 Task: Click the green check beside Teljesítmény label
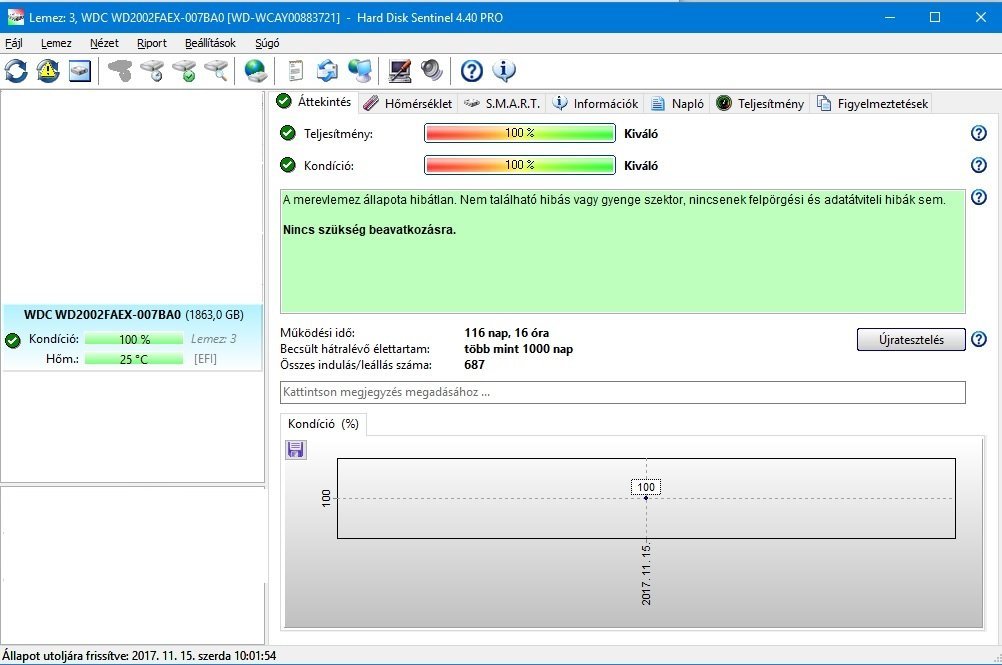(288, 133)
